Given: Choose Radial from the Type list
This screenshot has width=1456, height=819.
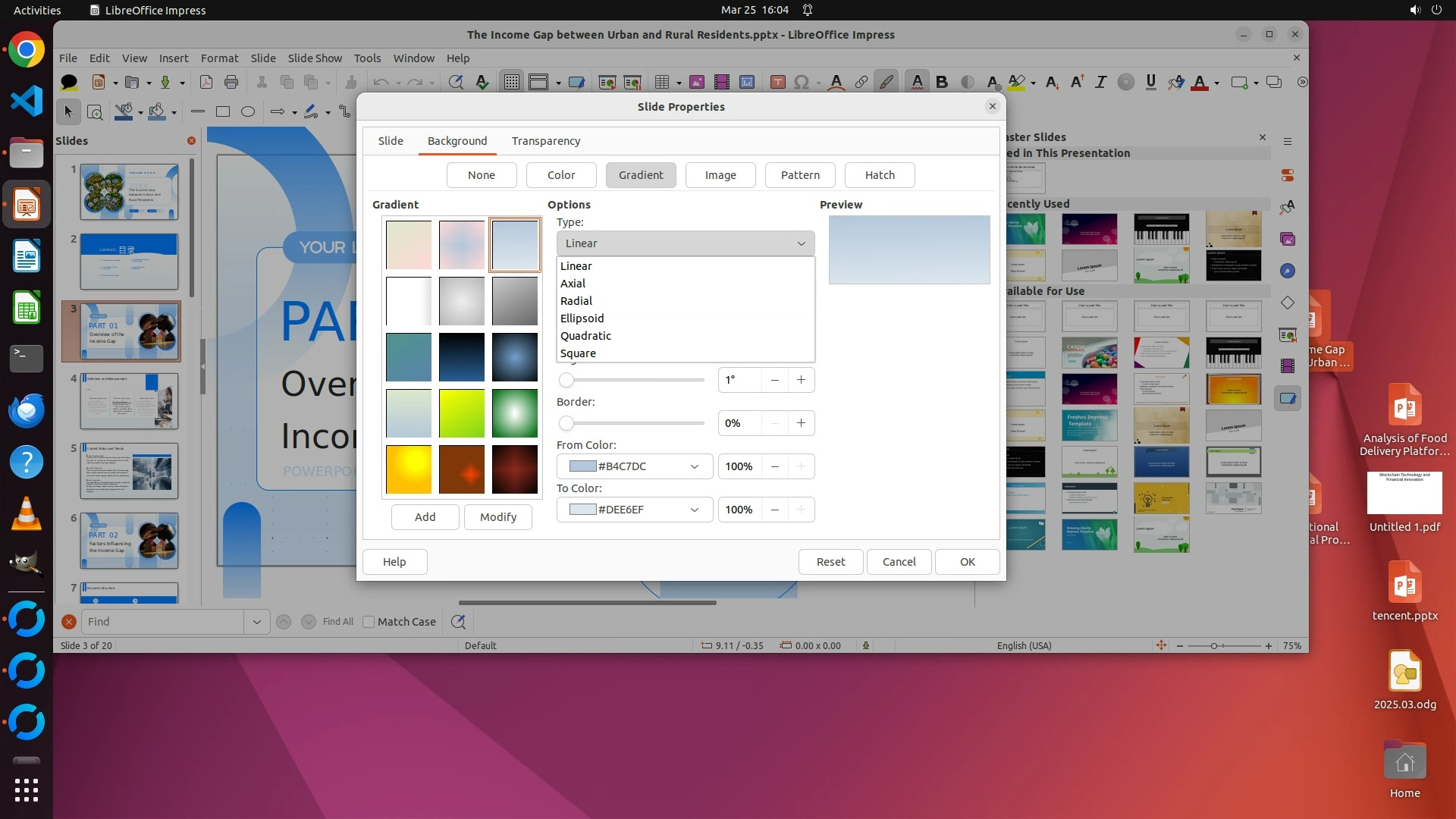Looking at the screenshot, I should pyautogui.click(x=576, y=301).
